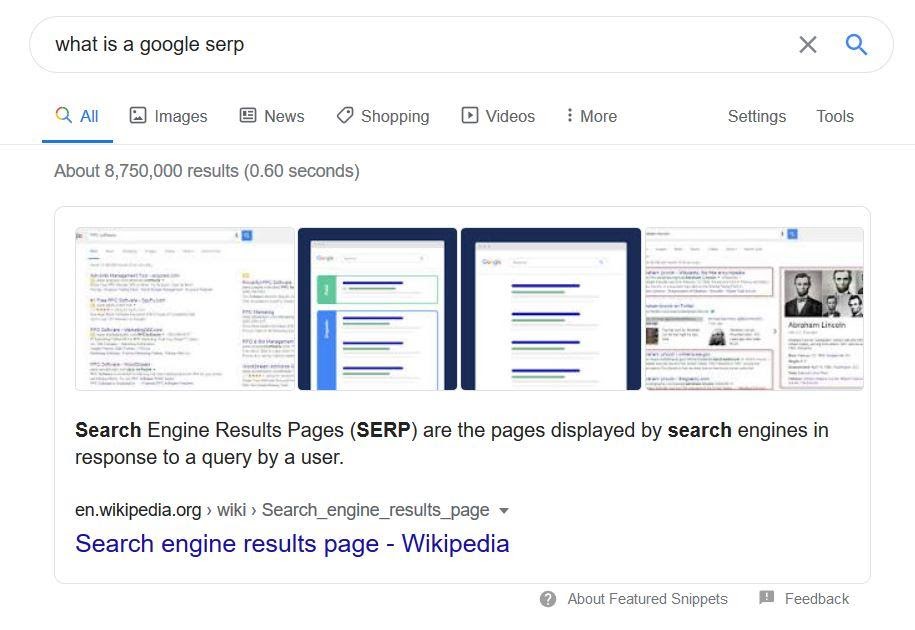The height and width of the screenshot is (630, 915).
Task: Click the Abraham Lincoln results thumbnail
Action: click(x=755, y=308)
